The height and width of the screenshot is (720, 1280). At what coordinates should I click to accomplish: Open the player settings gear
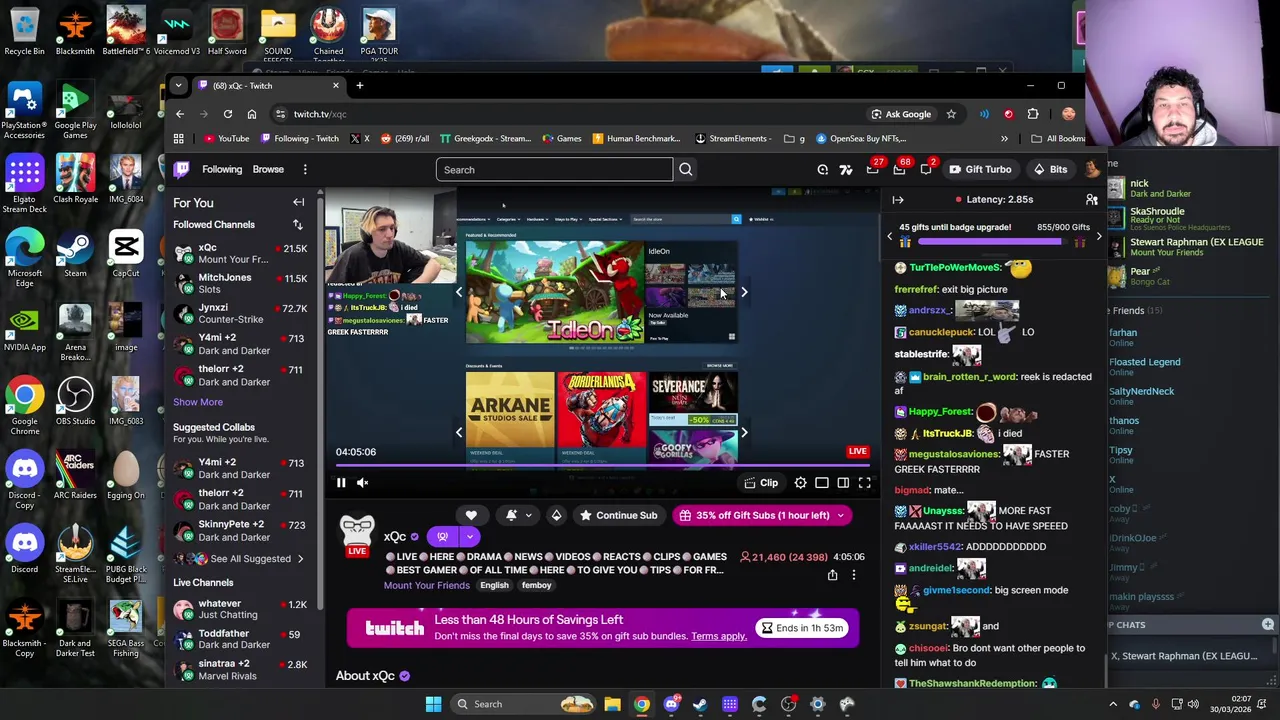pos(800,483)
